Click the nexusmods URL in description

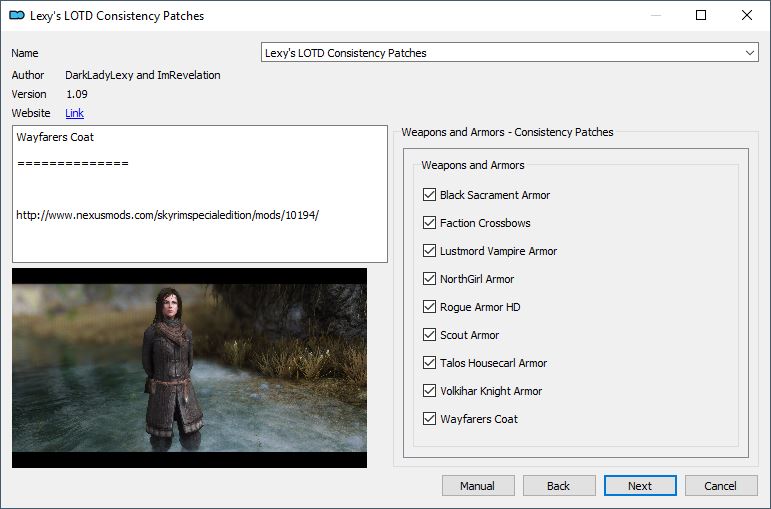point(168,215)
